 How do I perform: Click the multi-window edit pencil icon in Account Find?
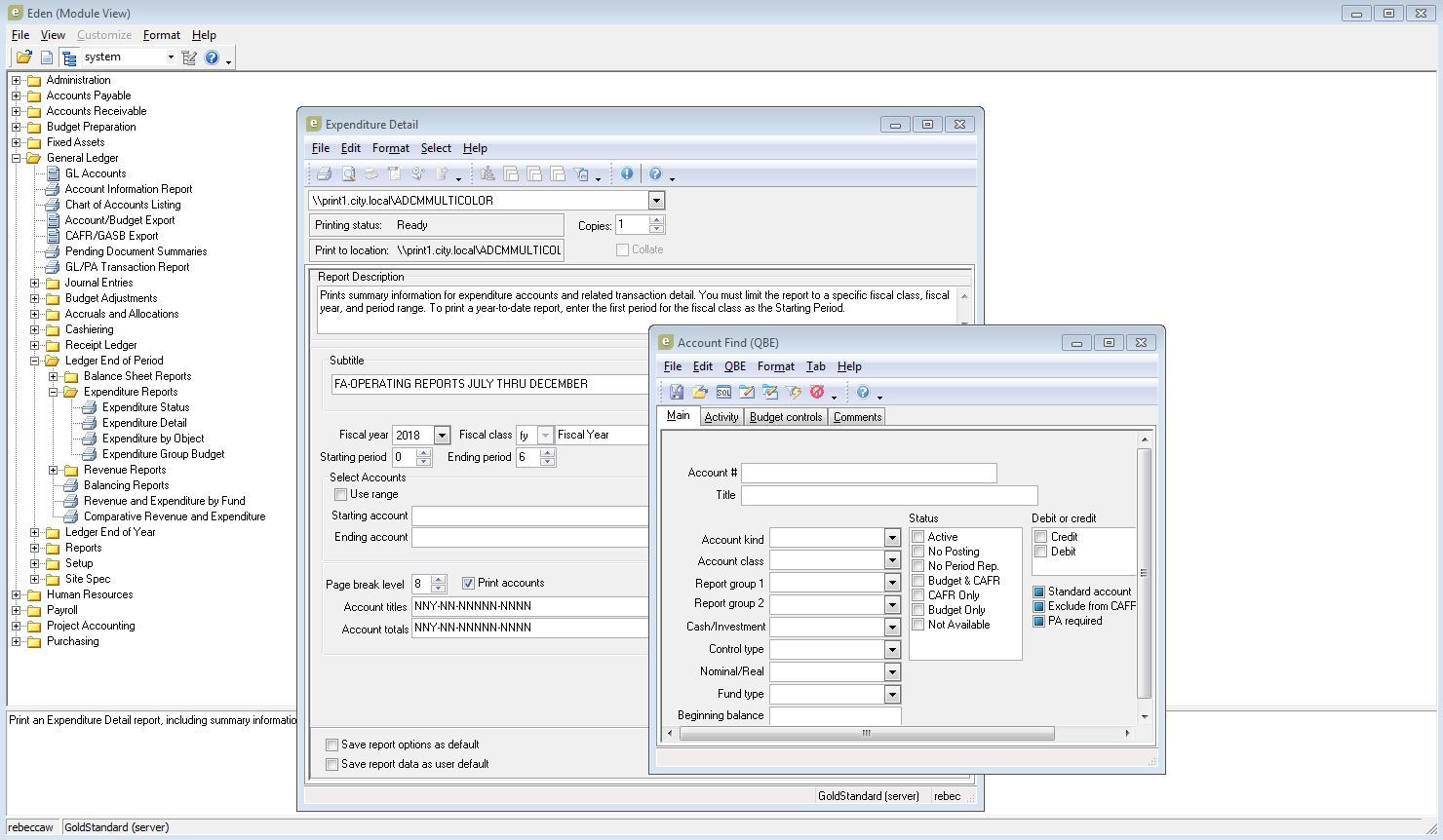[770, 392]
